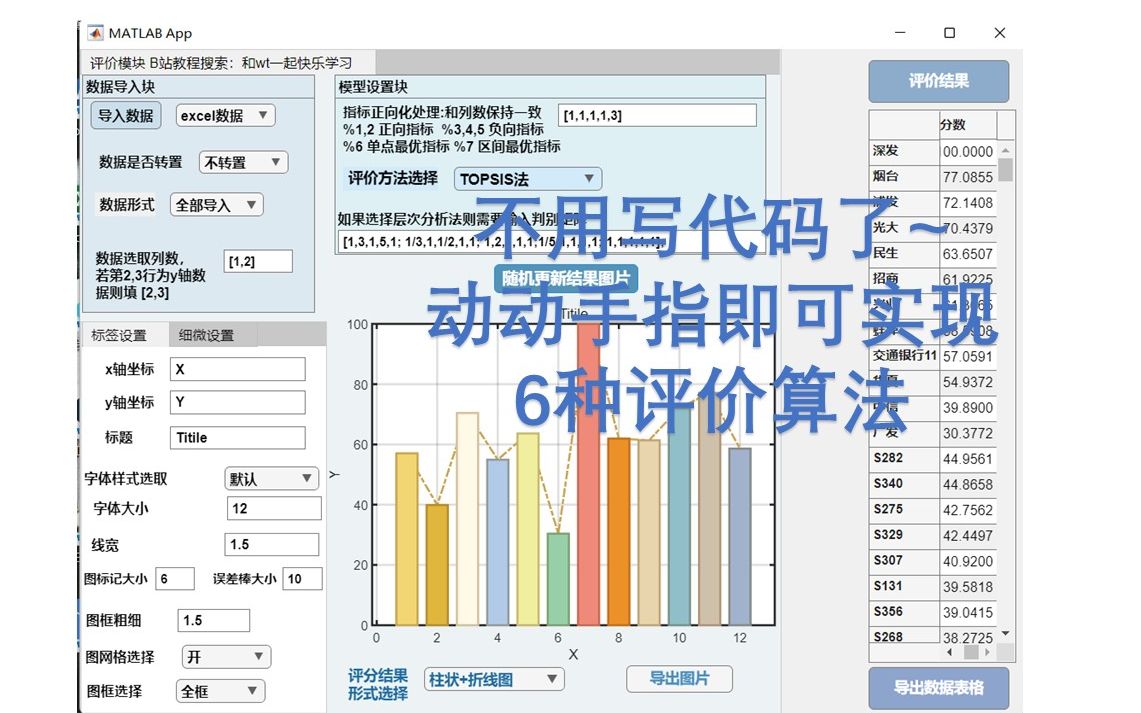Open the 不转置 transpose option dropdown
Image resolution: width=1141 pixels, height=713 pixels.
(241, 161)
